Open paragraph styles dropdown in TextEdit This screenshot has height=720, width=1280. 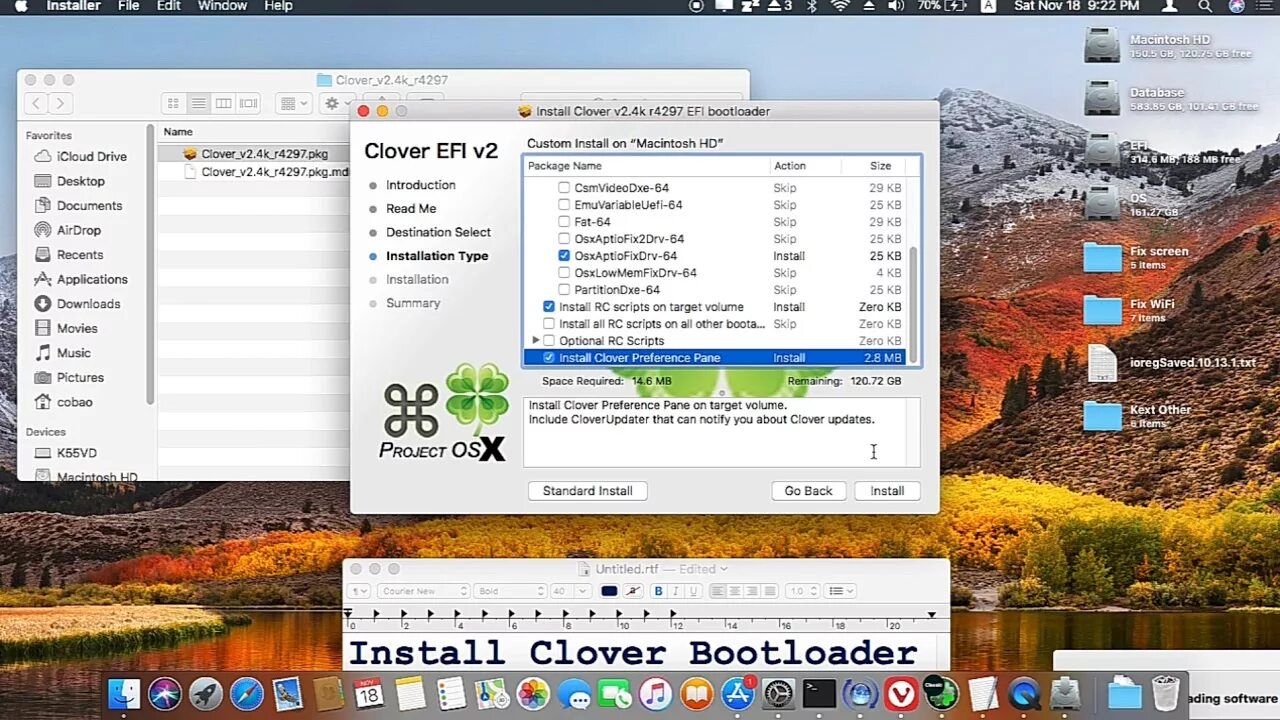click(x=360, y=591)
